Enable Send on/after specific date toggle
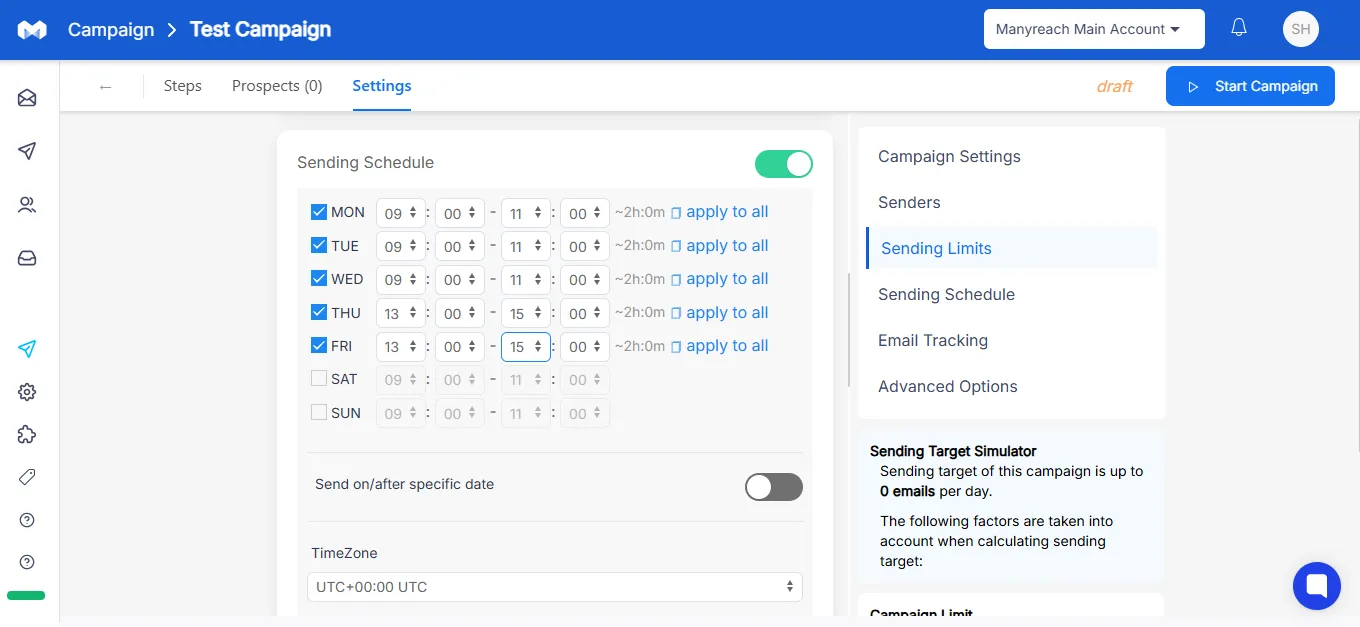 [x=774, y=487]
